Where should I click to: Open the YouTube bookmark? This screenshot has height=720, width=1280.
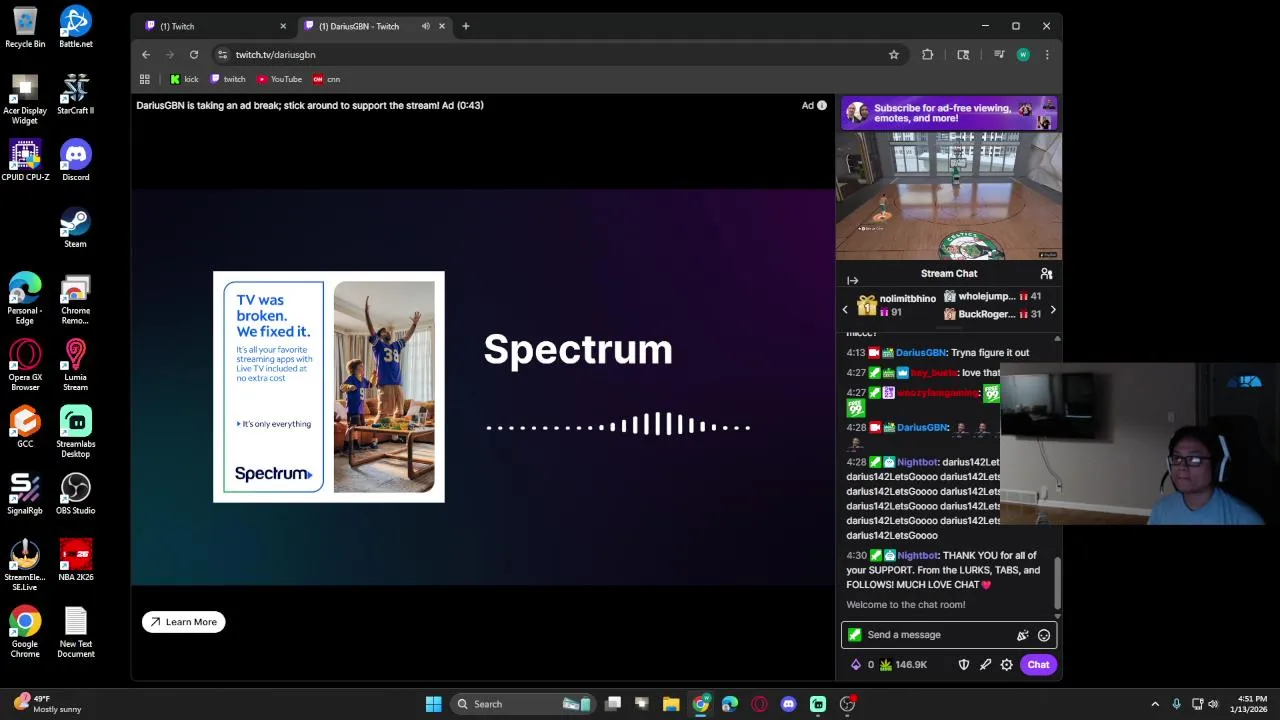point(280,79)
